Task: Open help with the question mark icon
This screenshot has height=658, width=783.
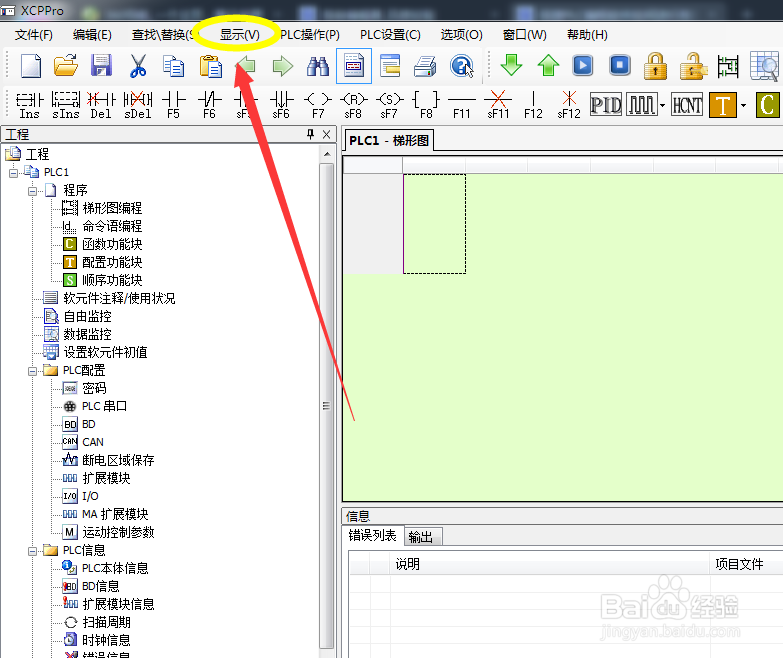Action: [461, 66]
